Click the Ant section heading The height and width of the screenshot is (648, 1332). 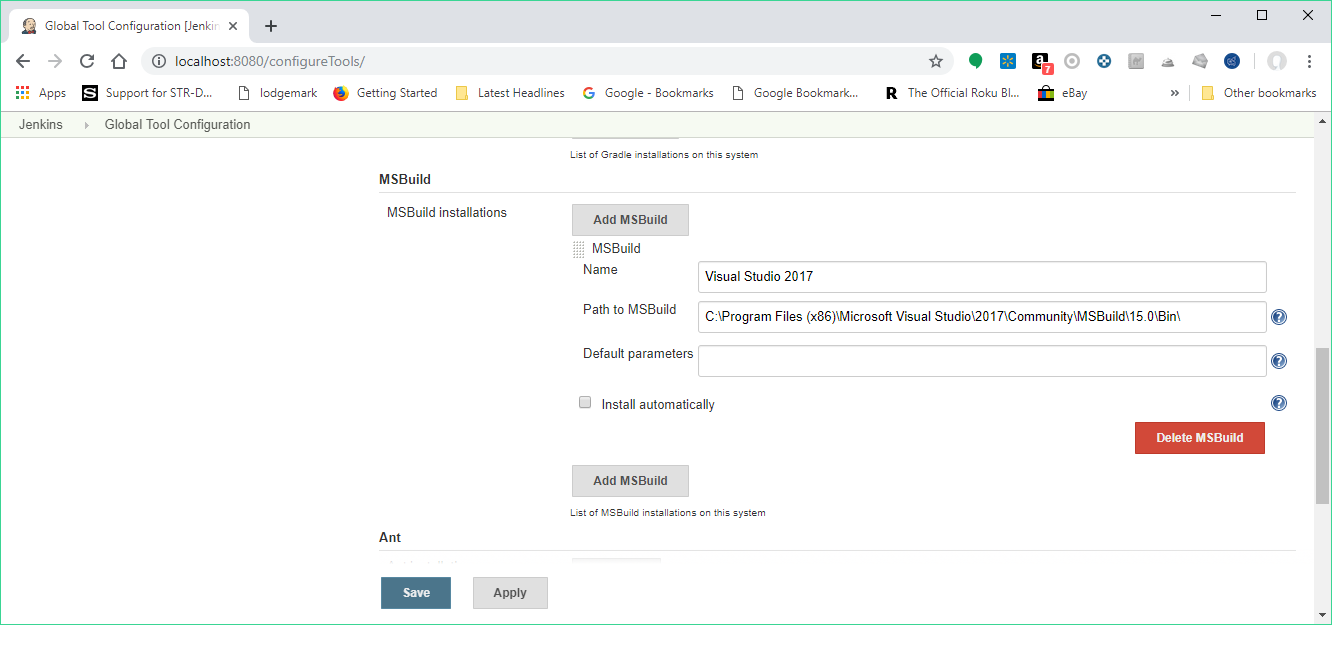point(390,538)
